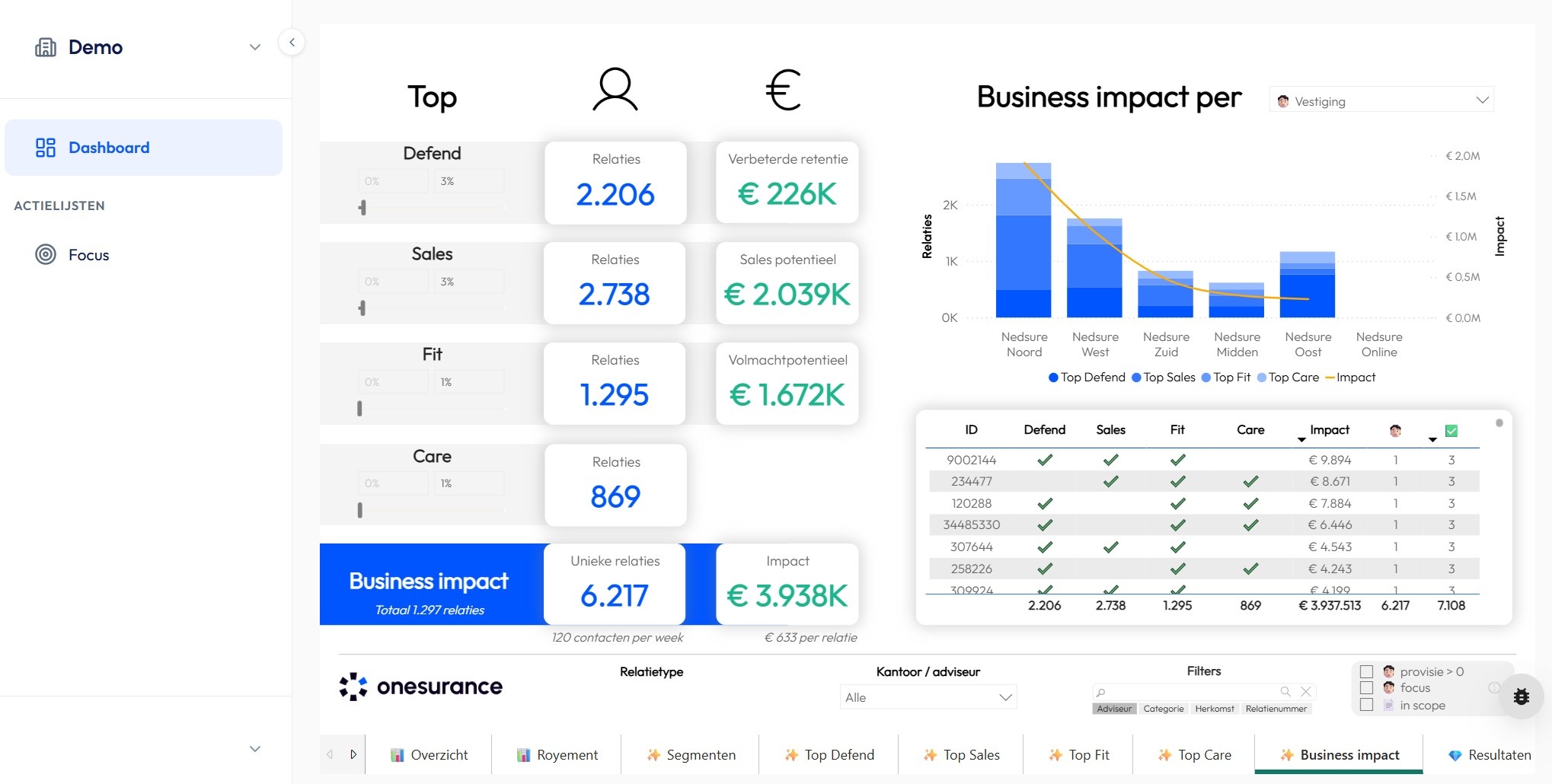Check the focus filter checkbox
This screenshot has width=1552, height=784.
point(1365,688)
